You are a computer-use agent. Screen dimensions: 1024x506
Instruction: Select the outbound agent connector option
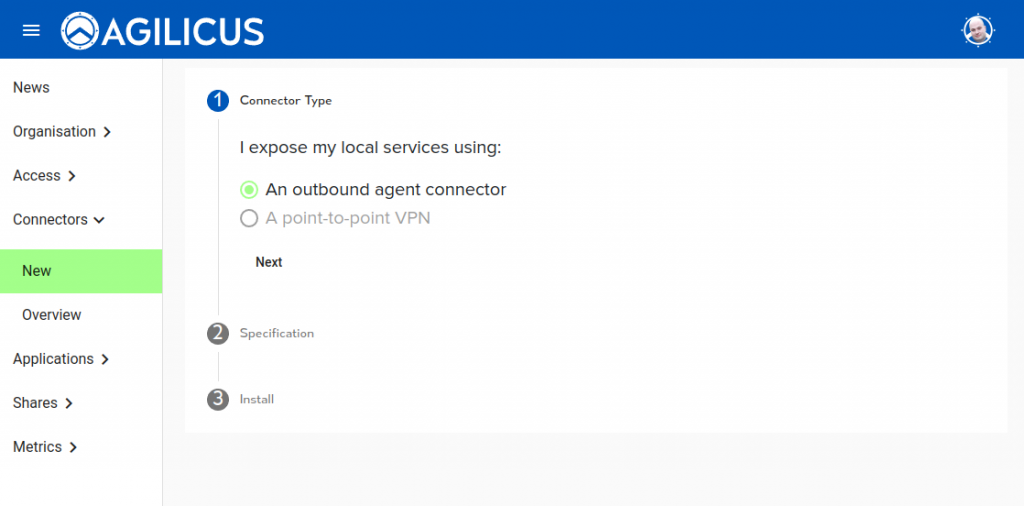click(249, 190)
